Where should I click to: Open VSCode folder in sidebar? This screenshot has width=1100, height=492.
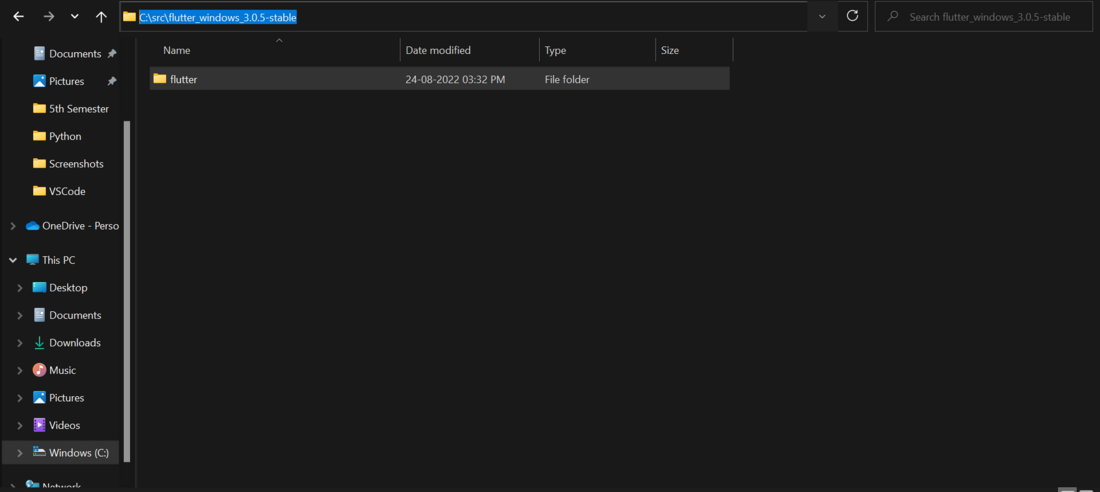point(67,191)
